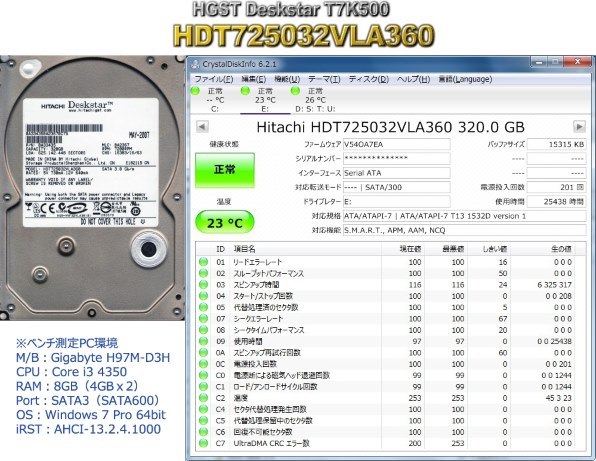Click status icon of row 07 シークエラーレート
This screenshot has width=596, height=461.
tap(204, 318)
